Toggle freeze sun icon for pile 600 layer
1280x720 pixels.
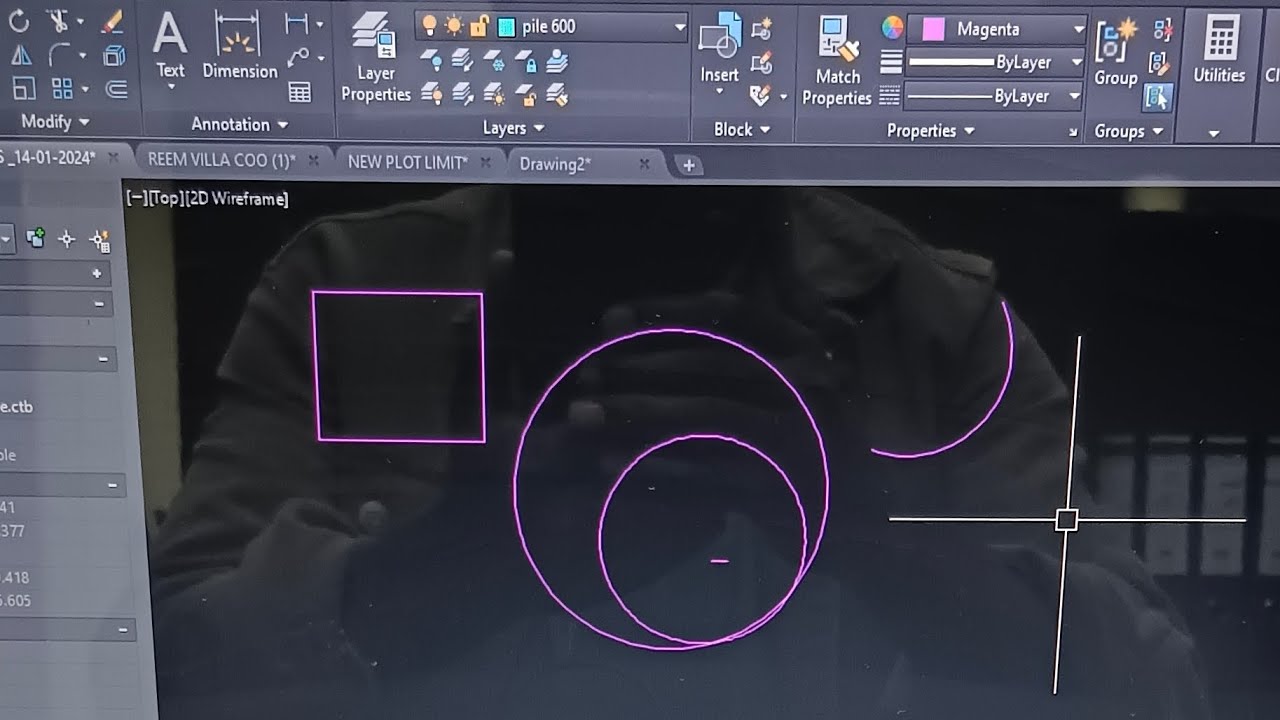[455, 26]
